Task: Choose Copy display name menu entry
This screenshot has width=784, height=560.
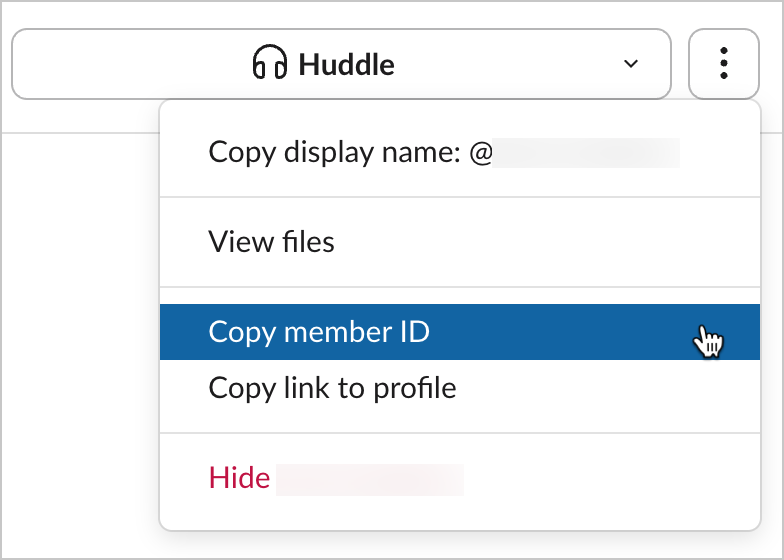Action: click(x=460, y=152)
